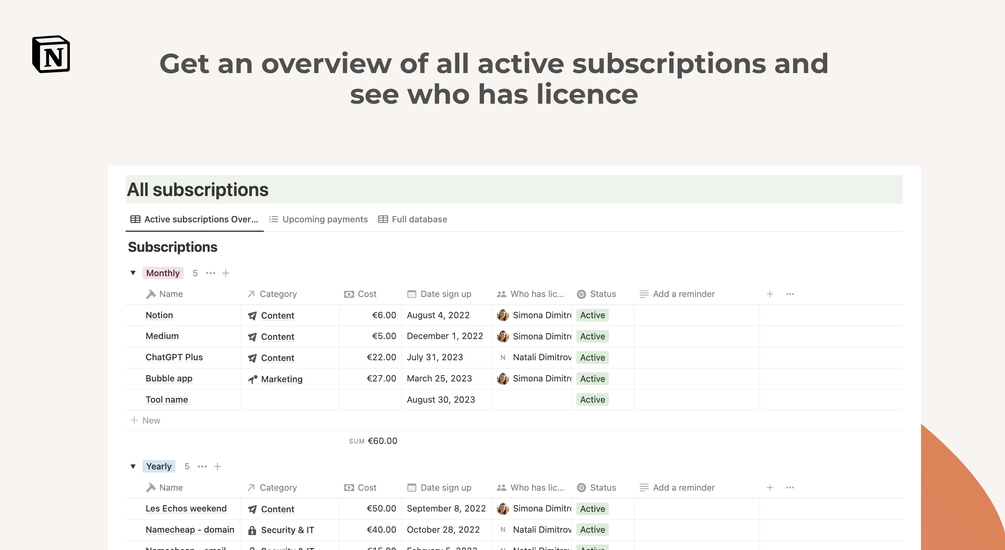Click the reminder cell for Notion row
Viewport: 1005px width, 550px height.
point(697,315)
